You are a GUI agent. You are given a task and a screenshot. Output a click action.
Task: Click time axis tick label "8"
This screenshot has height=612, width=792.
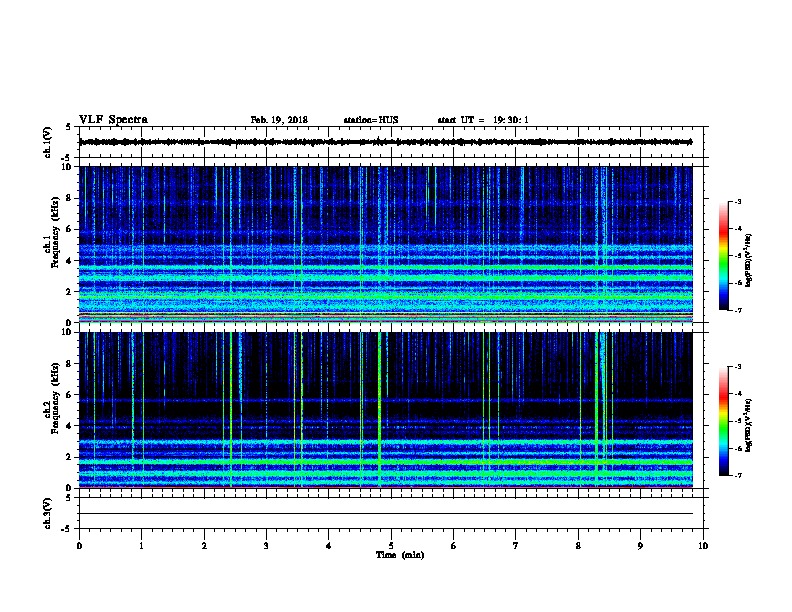click(578, 546)
